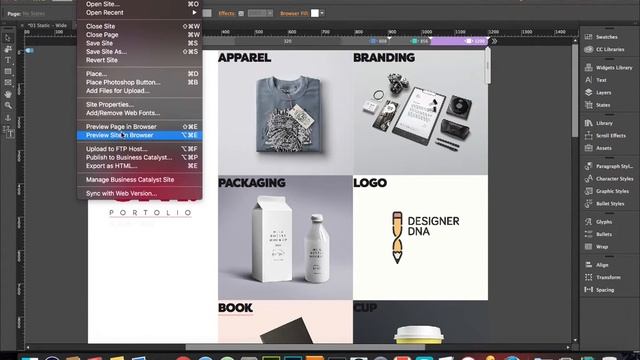Select the Zoom tool
Screen dimensions: 640x360
coord(7,105)
